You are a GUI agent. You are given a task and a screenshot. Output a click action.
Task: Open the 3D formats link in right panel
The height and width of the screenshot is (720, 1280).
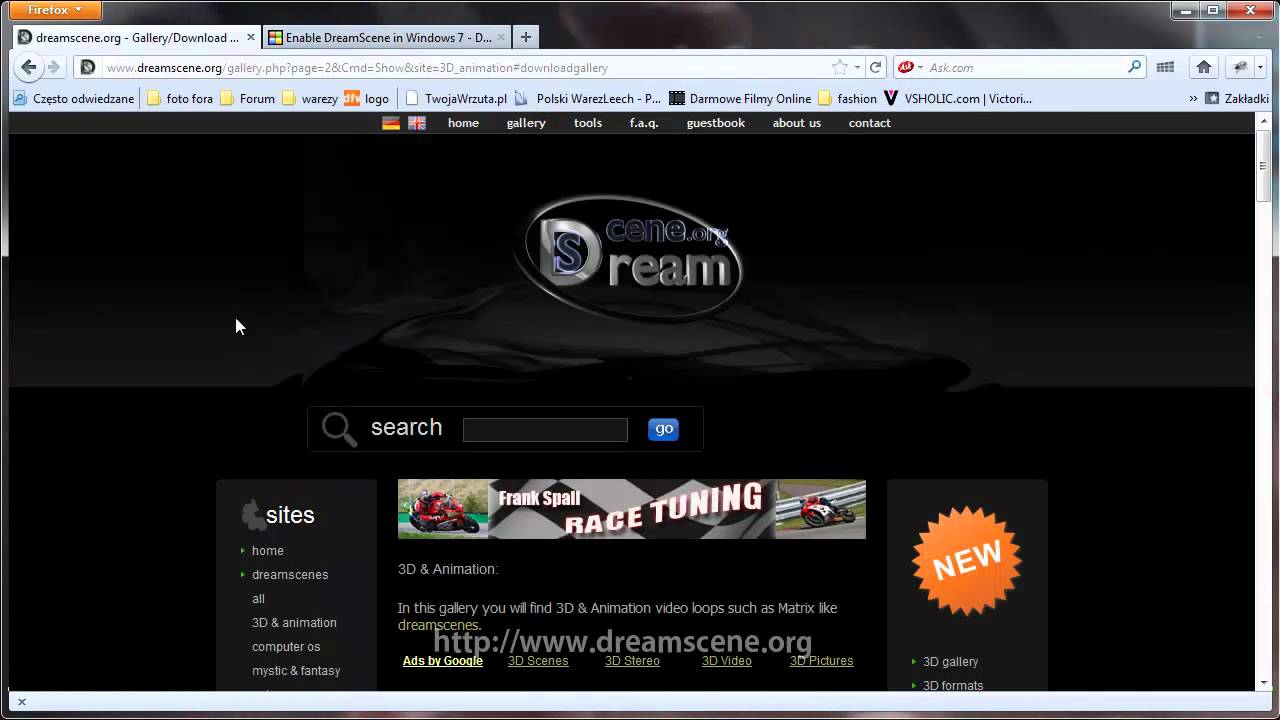953,686
